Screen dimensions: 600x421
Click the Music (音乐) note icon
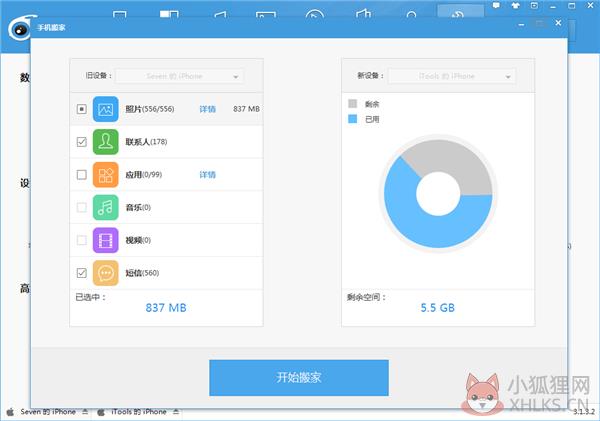[x=106, y=207]
